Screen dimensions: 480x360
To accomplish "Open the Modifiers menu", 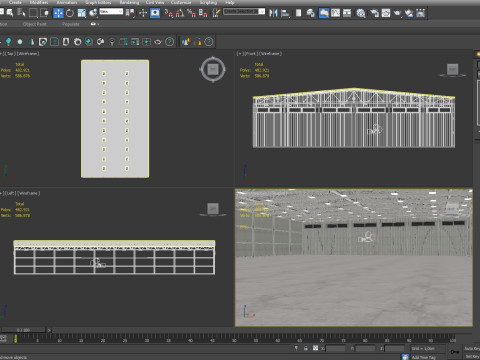I will (39, 2).
